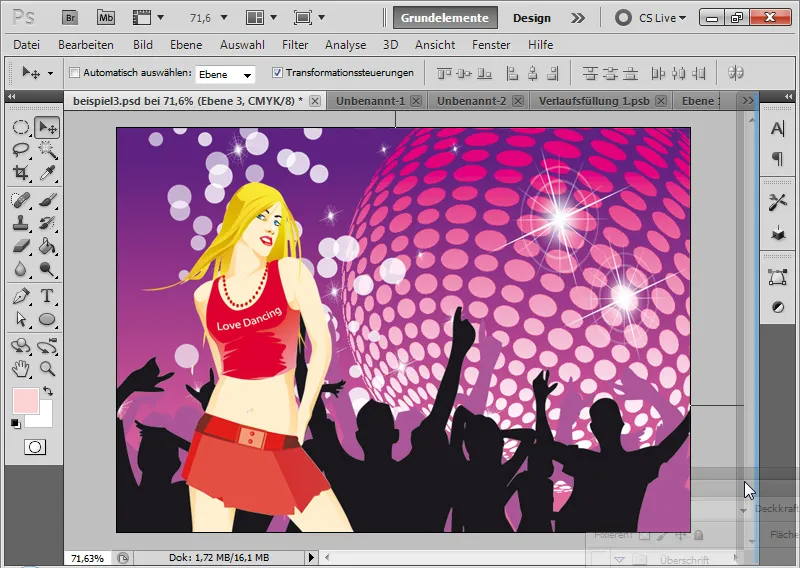Select the Hand tool
Viewport: 800px width, 568px height.
[x=21, y=368]
